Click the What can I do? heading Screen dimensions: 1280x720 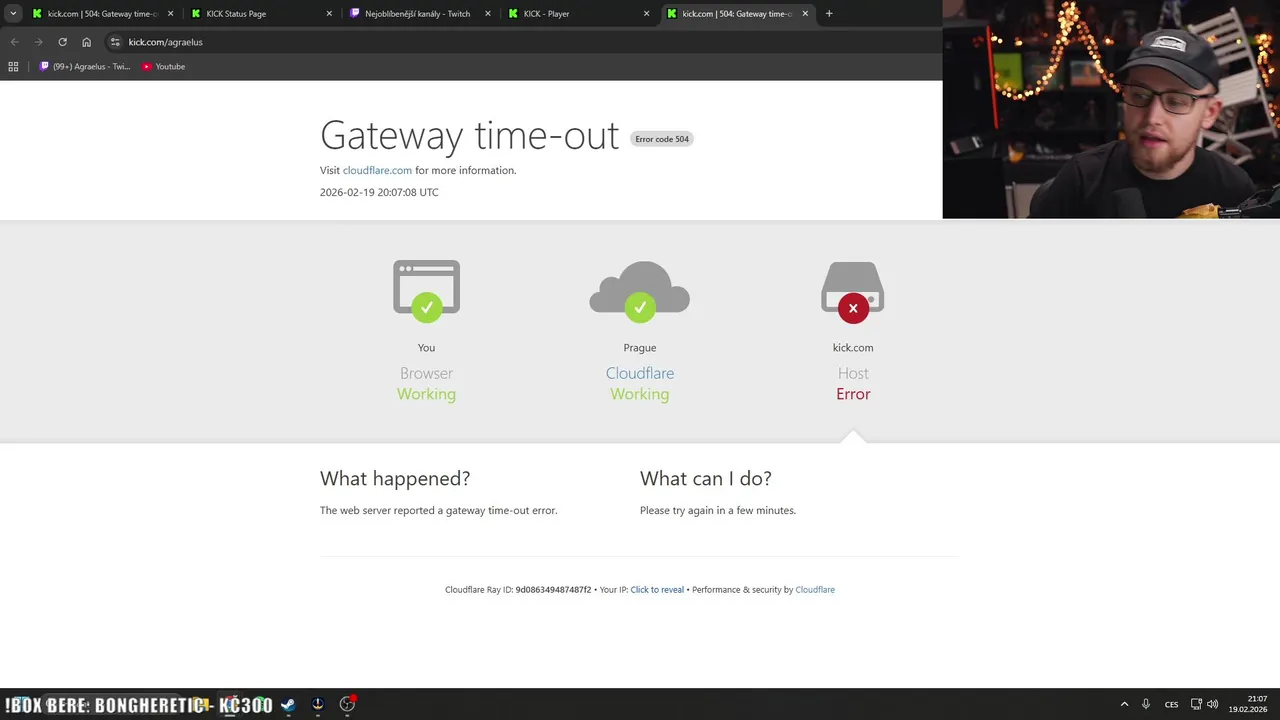pos(706,478)
